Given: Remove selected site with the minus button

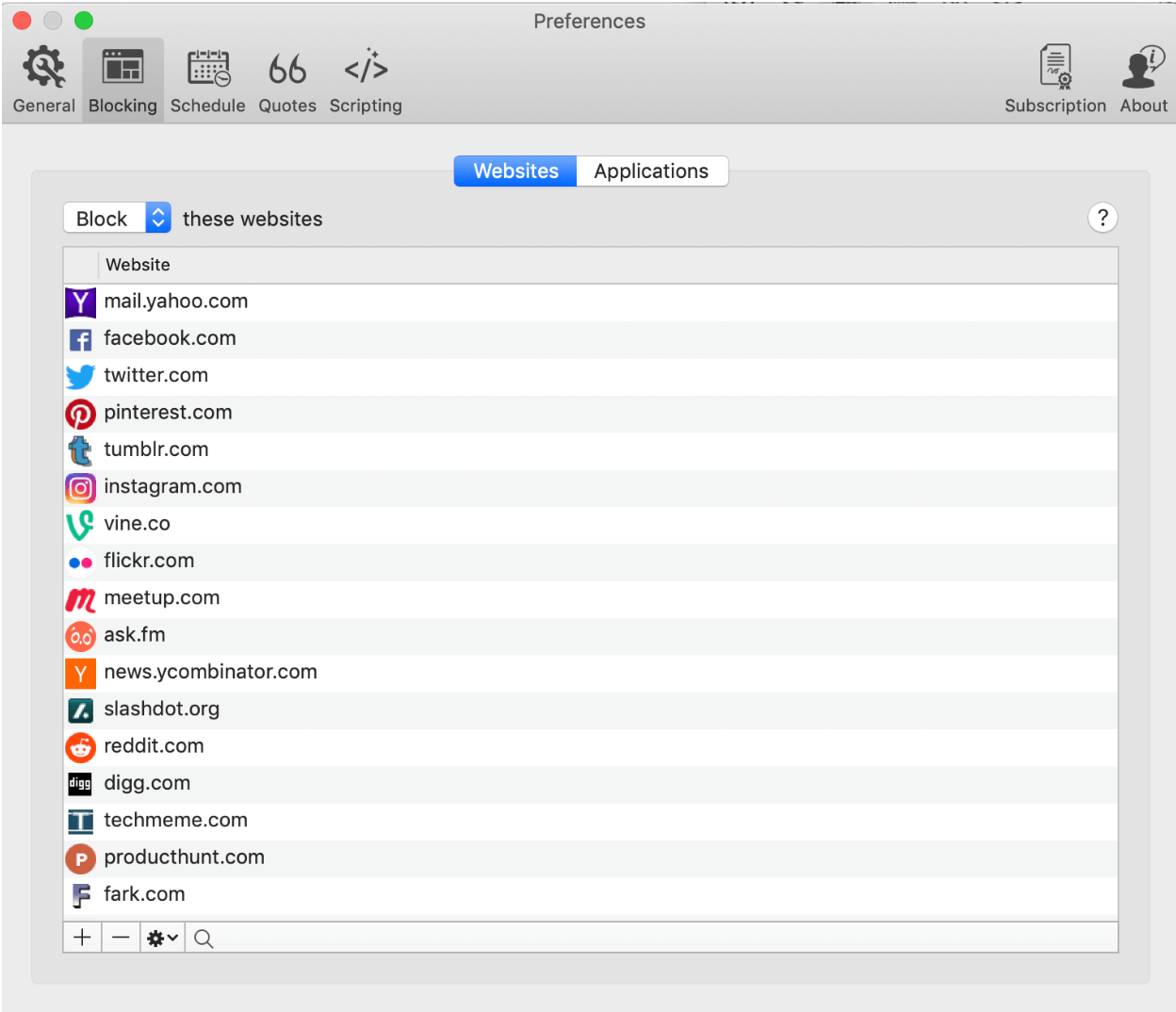Looking at the screenshot, I should pos(121,938).
